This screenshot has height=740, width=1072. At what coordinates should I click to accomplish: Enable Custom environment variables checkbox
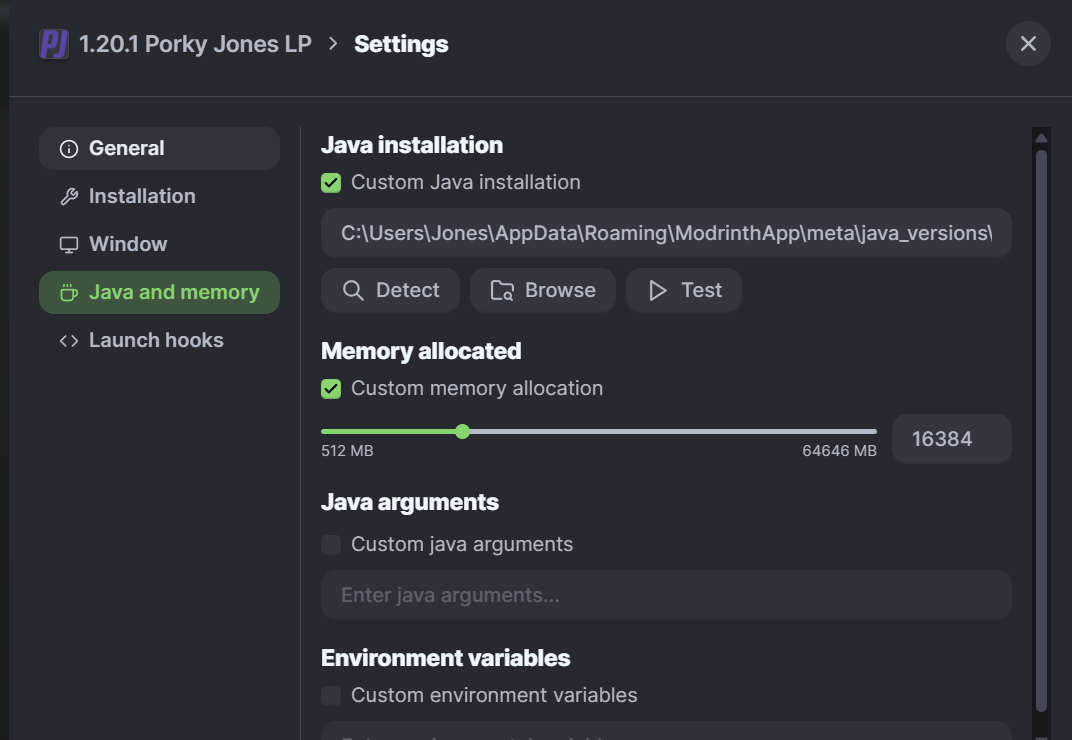coord(331,695)
